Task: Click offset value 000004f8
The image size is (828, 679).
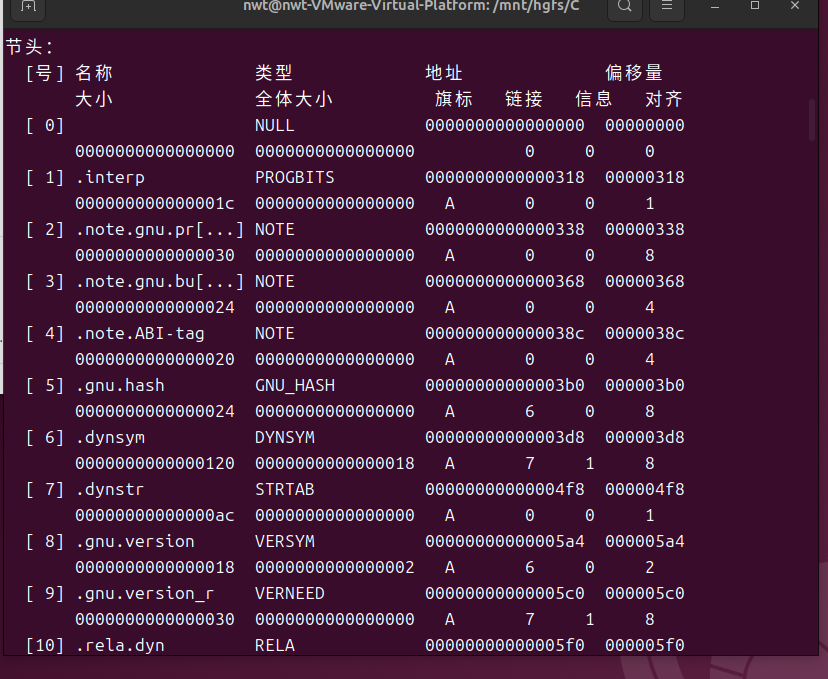Action: [x=645, y=489]
